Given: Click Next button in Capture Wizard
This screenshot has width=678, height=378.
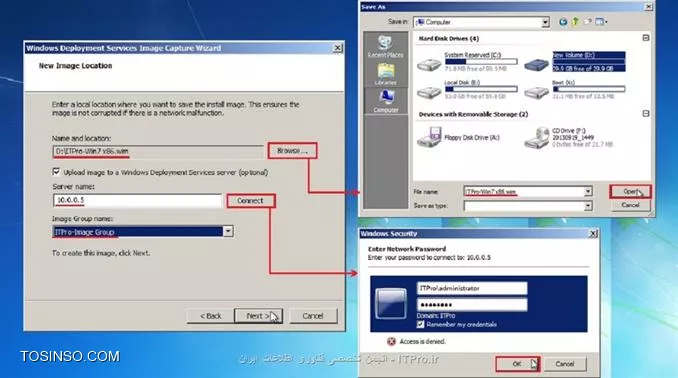Looking at the screenshot, I should tap(258, 316).
